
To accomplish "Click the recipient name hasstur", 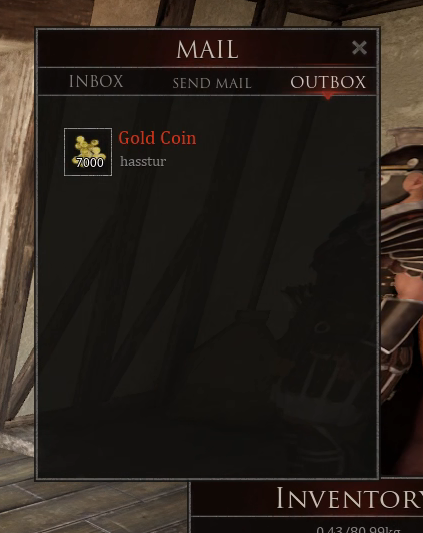I will pos(143,161).
